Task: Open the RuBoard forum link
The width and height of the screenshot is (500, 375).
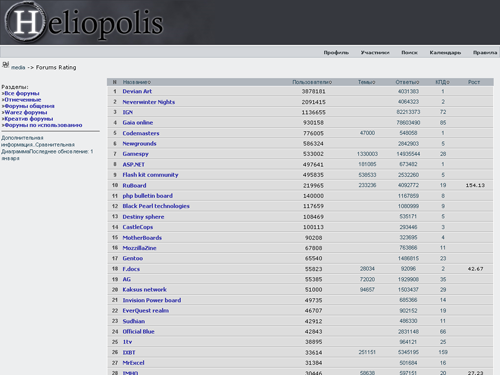Action: [134, 186]
